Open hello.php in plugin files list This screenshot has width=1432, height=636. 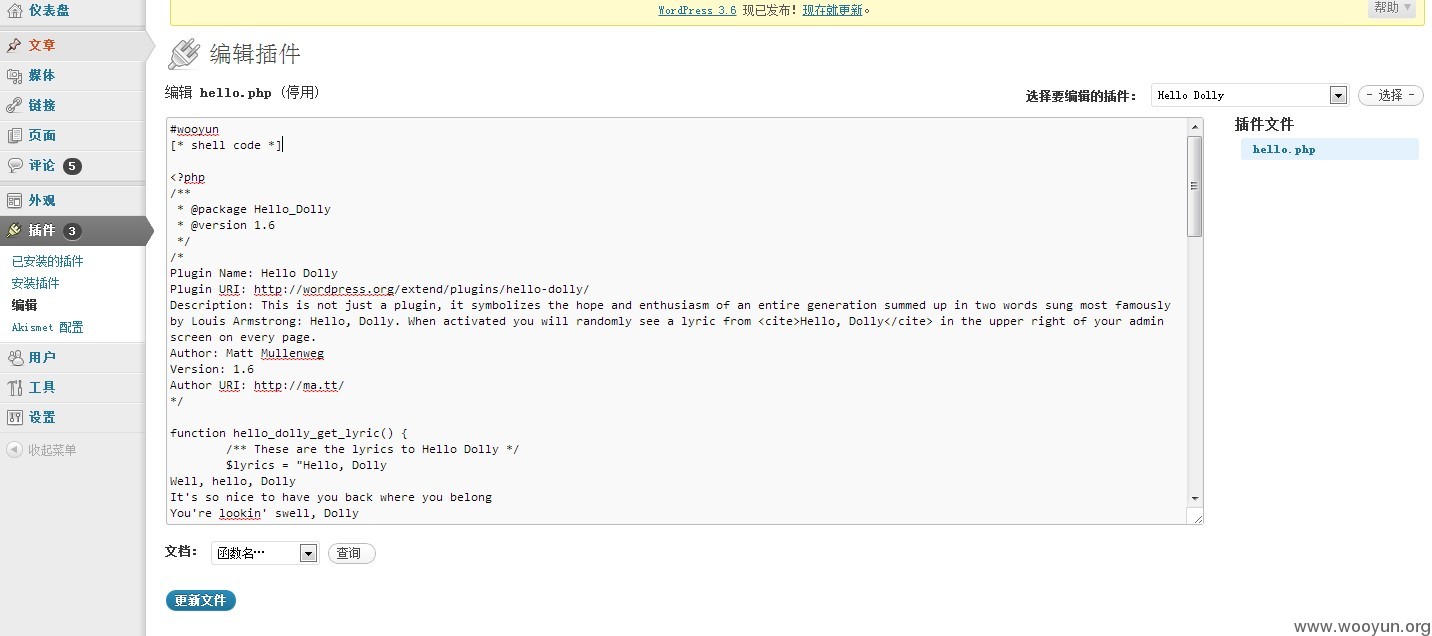[x=1284, y=149]
